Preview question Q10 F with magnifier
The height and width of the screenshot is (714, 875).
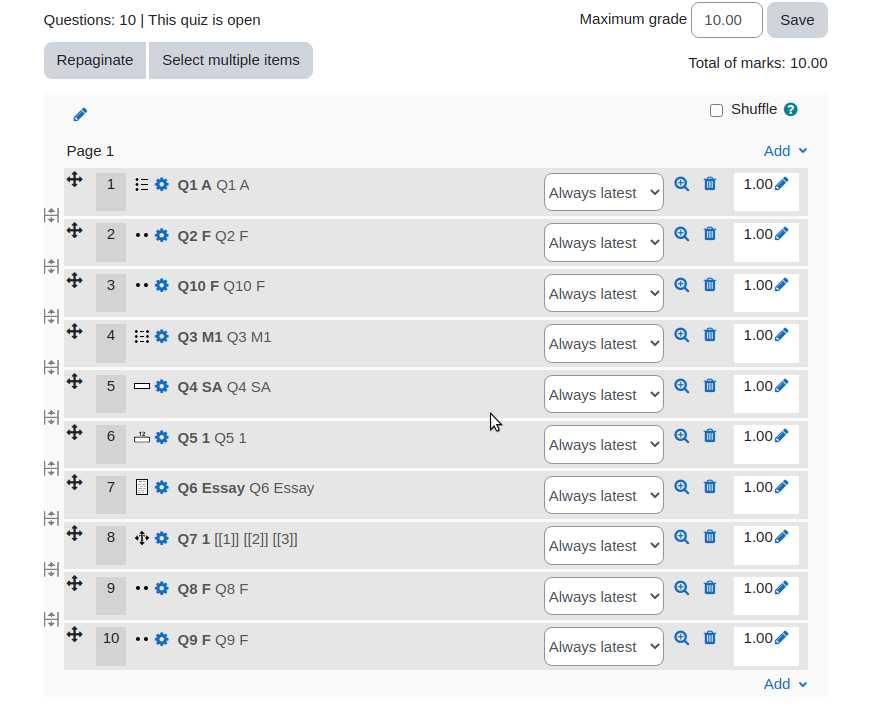coord(681,285)
